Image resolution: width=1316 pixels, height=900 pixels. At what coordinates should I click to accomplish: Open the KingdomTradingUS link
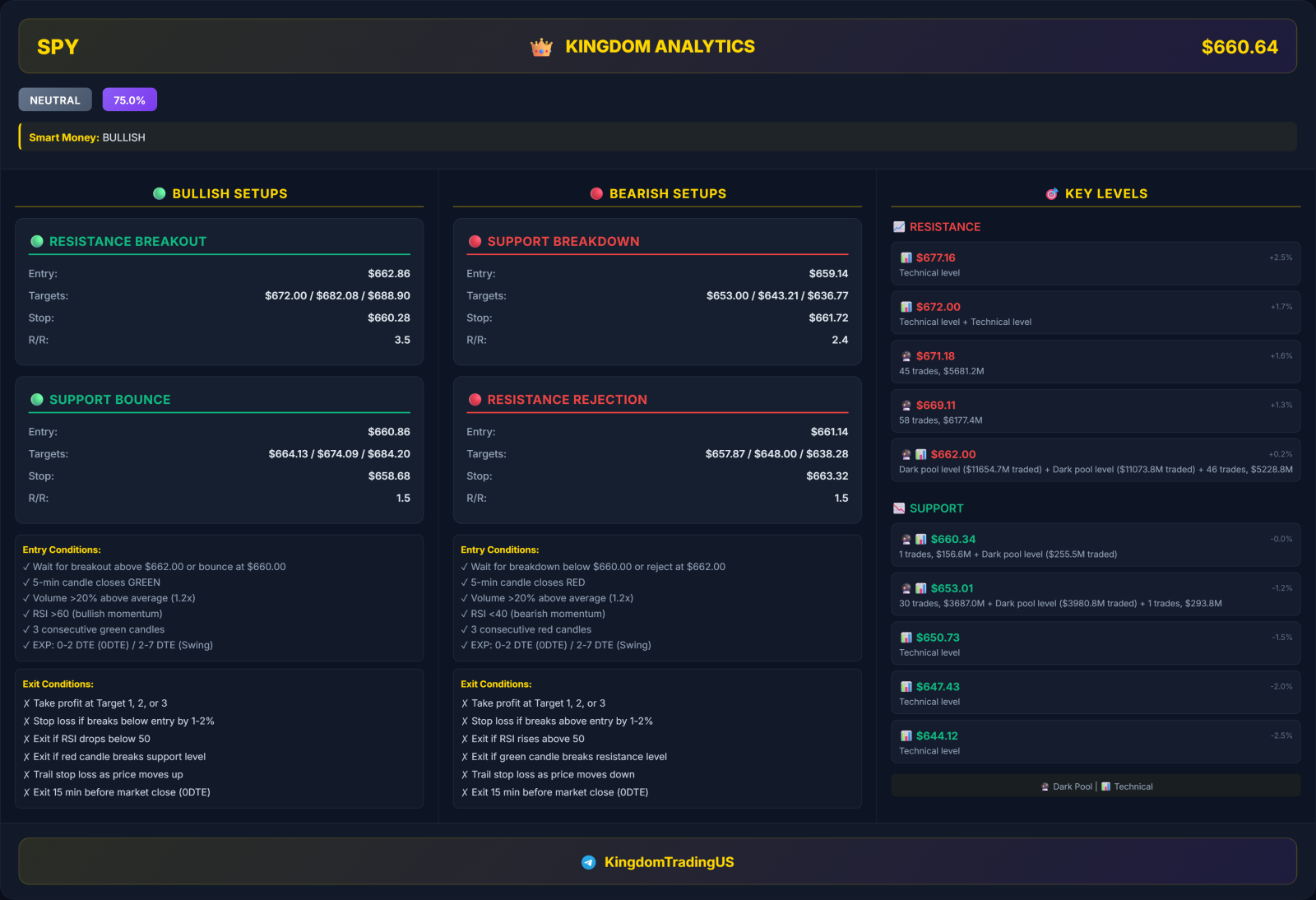click(669, 862)
